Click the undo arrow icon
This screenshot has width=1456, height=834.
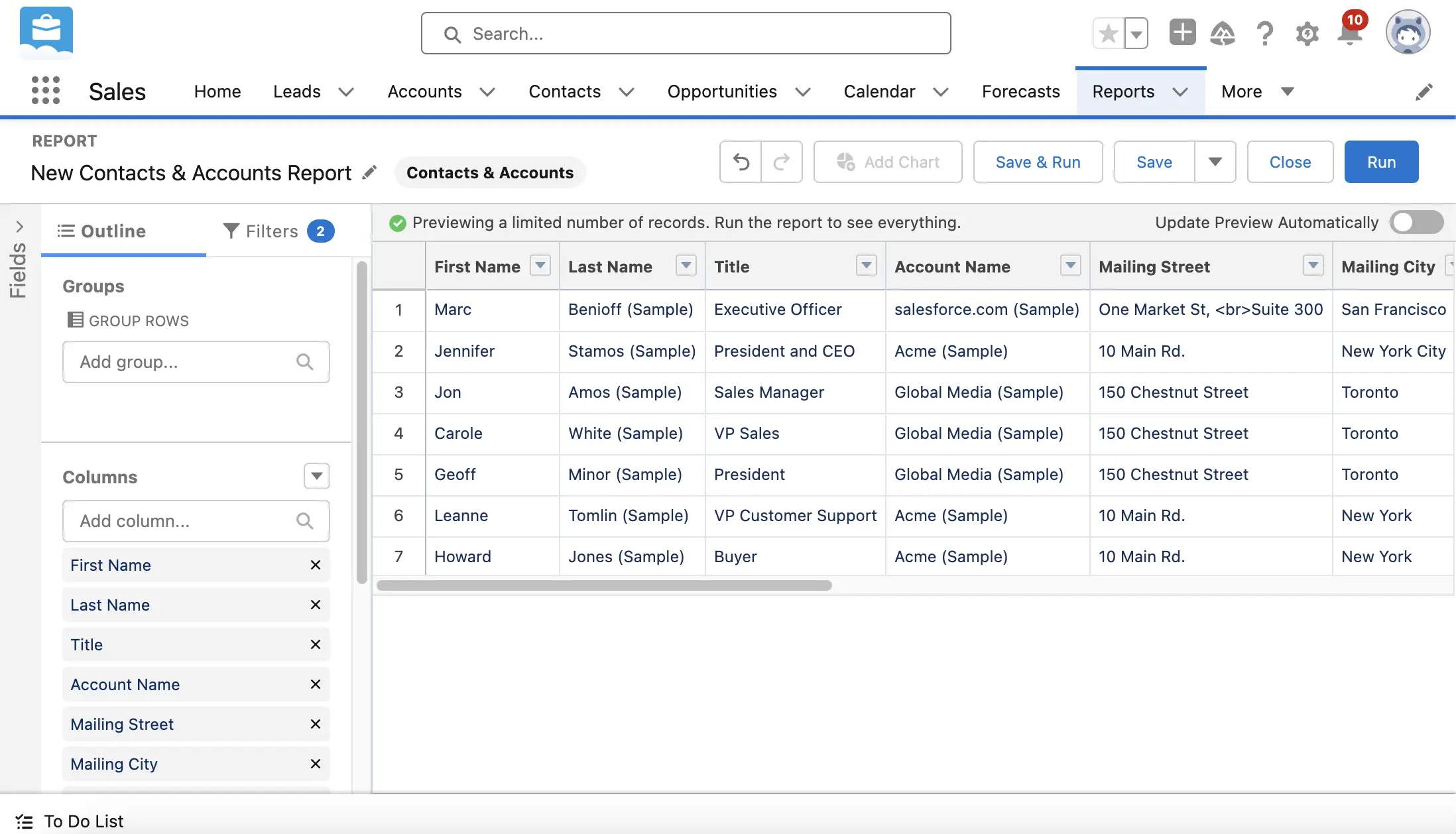pyautogui.click(x=741, y=162)
